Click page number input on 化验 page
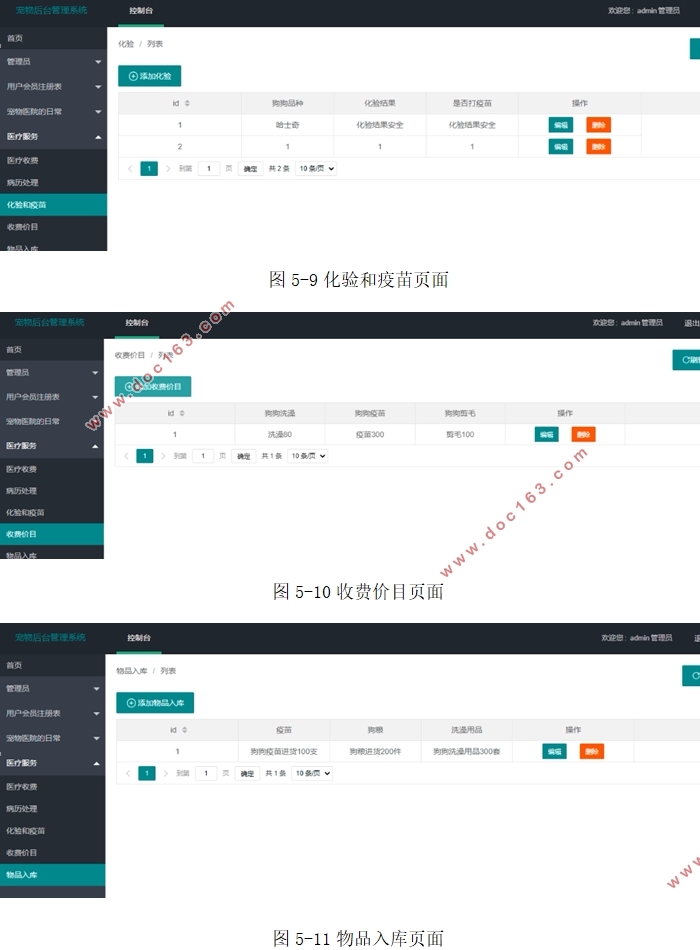700x950 pixels. point(209,168)
